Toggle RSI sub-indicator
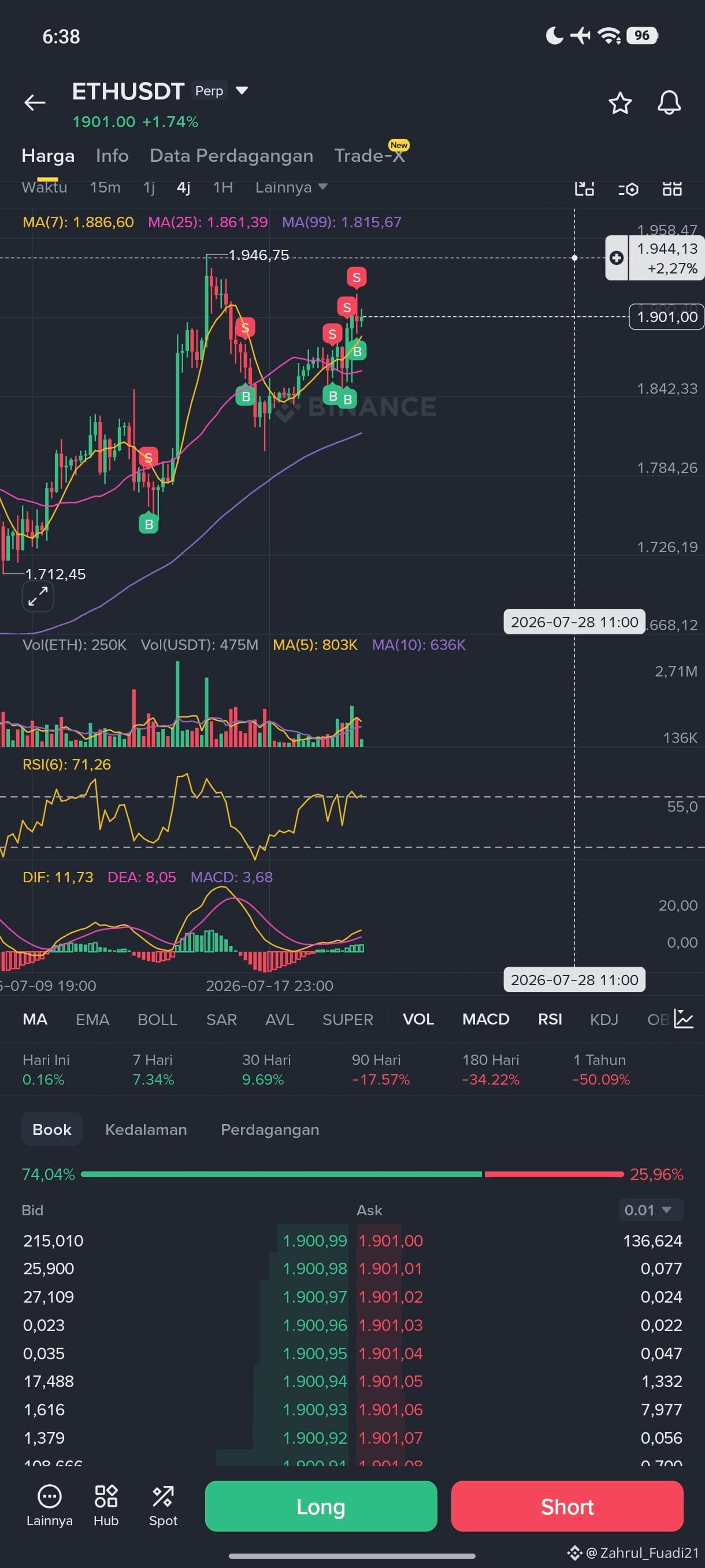Image resolution: width=705 pixels, height=1568 pixels. pyautogui.click(x=550, y=1019)
